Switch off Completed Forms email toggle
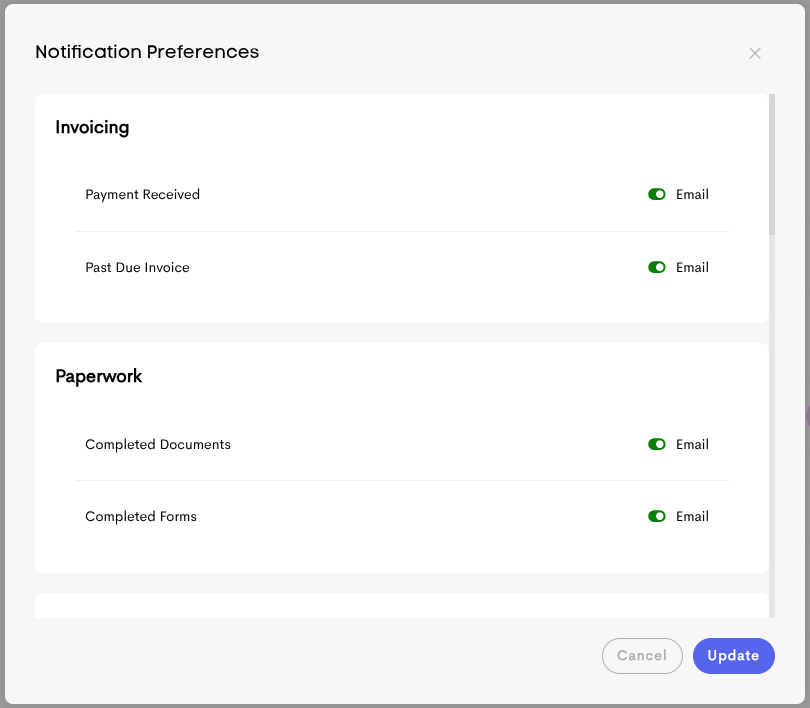Screen dimensions: 810x708 [657, 516]
